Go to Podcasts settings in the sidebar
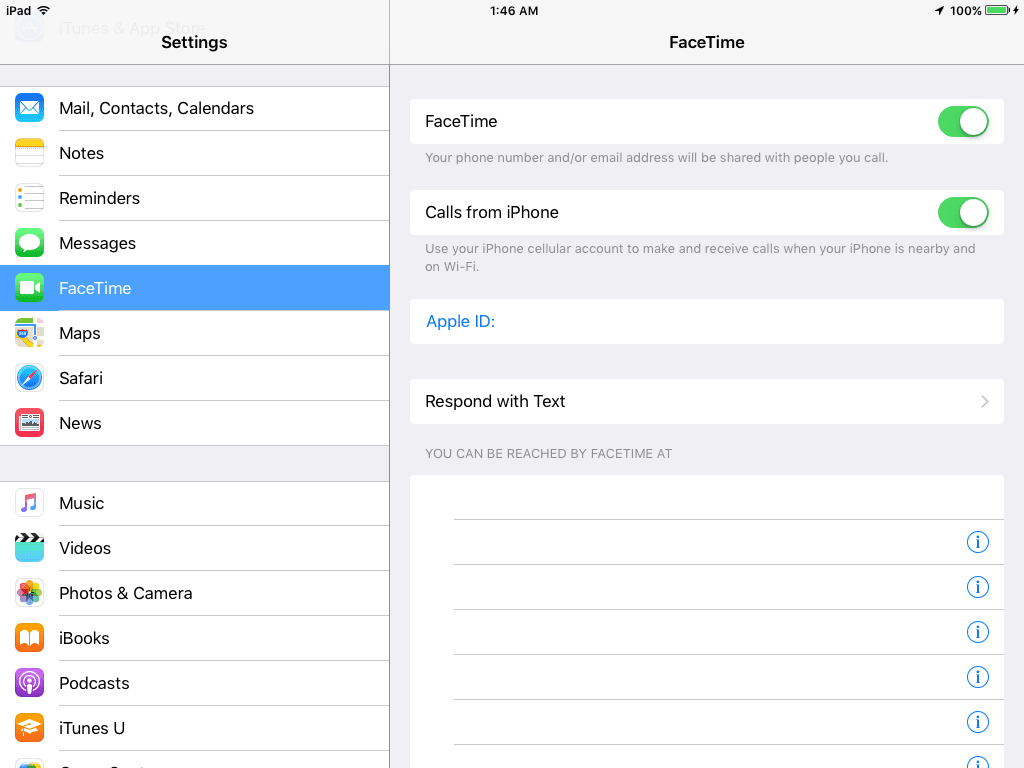The height and width of the screenshot is (768, 1024). point(195,683)
